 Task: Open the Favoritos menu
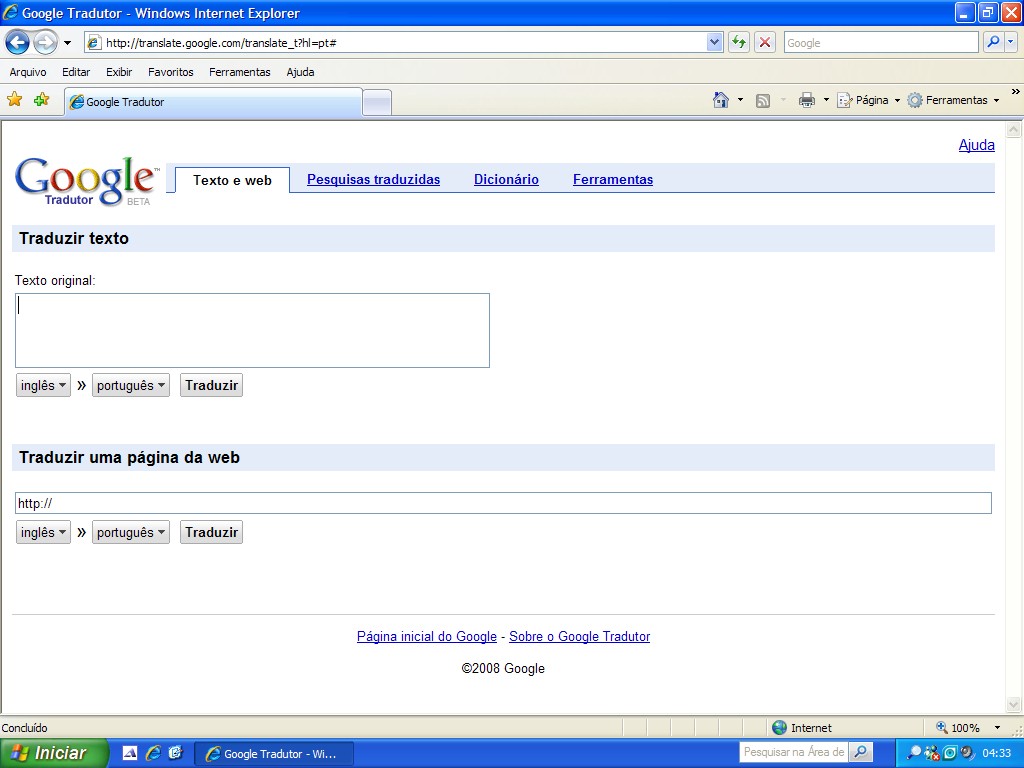[170, 72]
